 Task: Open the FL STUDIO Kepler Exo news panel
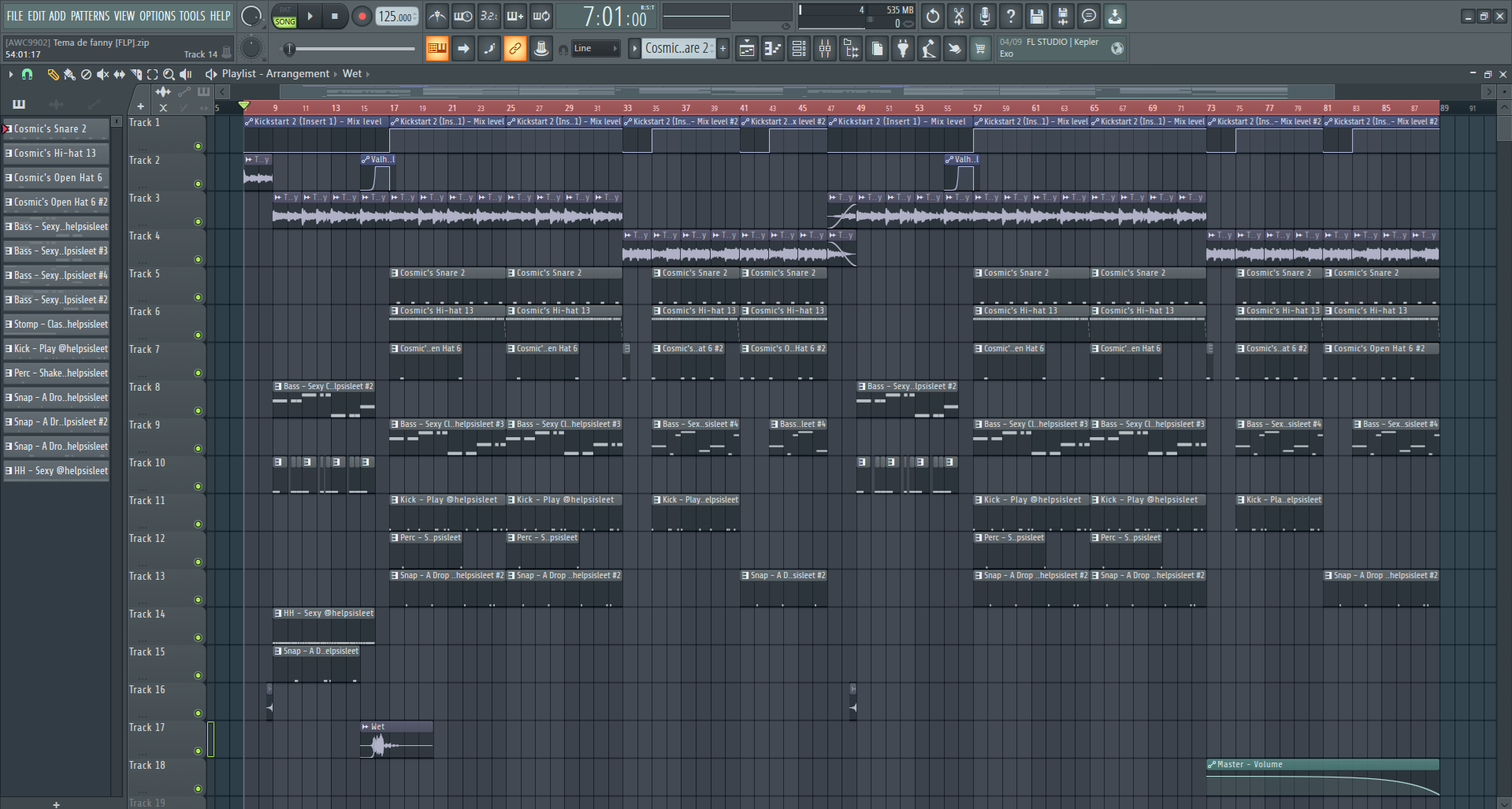(1061, 48)
